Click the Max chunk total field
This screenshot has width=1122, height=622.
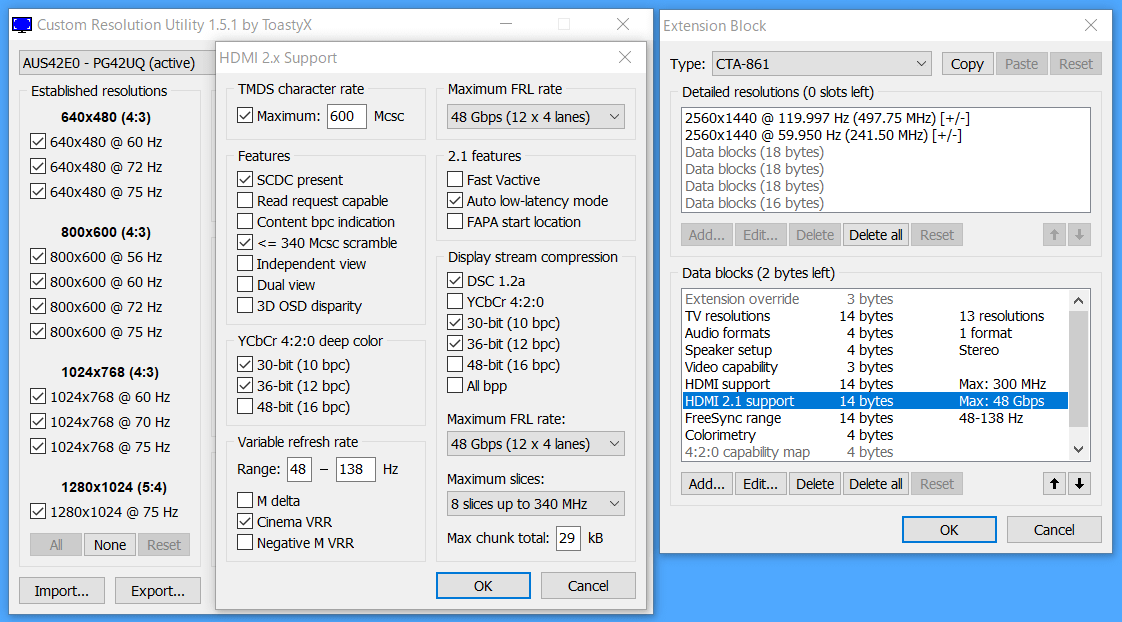pos(567,538)
